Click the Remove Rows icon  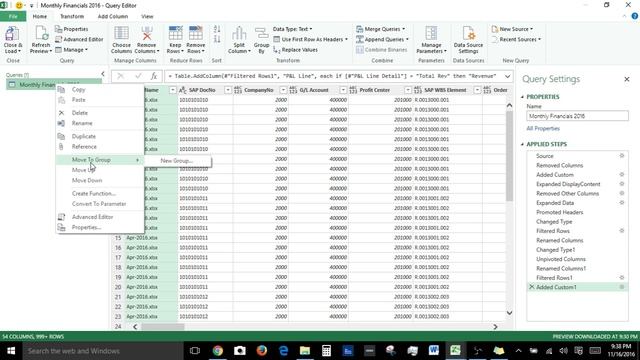coord(196,33)
